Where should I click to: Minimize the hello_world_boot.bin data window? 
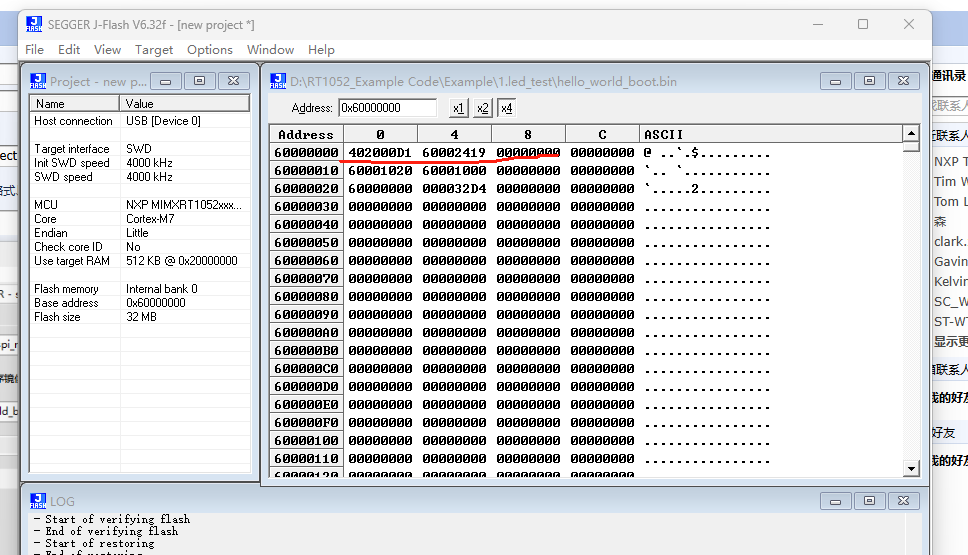tap(835, 81)
